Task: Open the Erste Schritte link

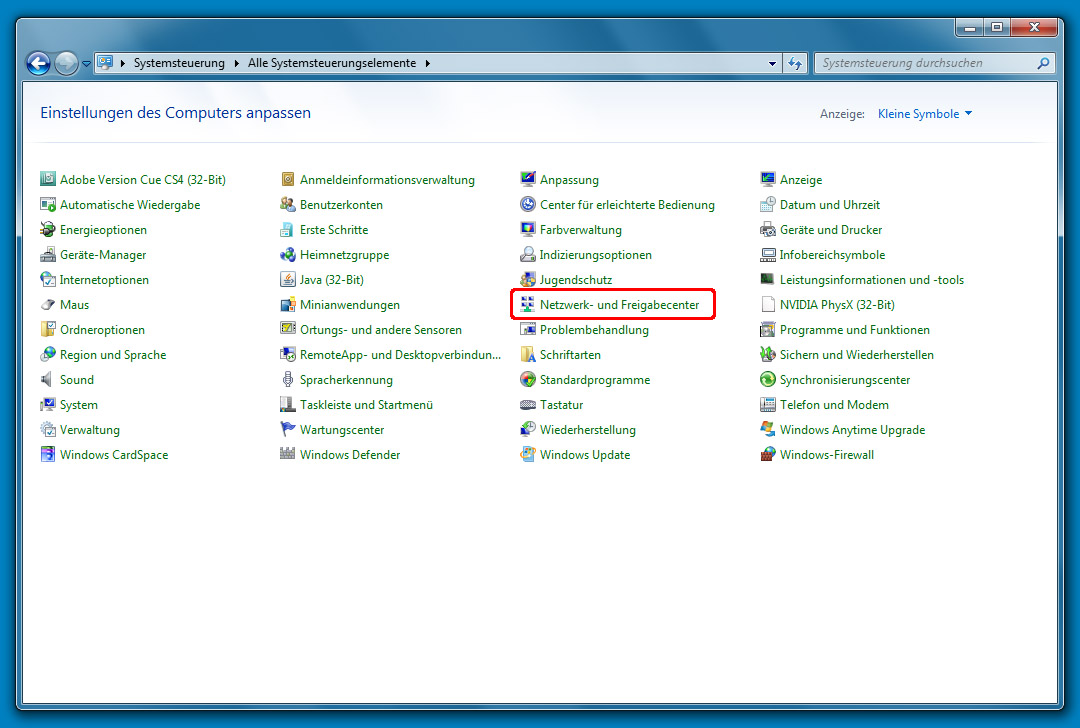Action: point(334,230)
